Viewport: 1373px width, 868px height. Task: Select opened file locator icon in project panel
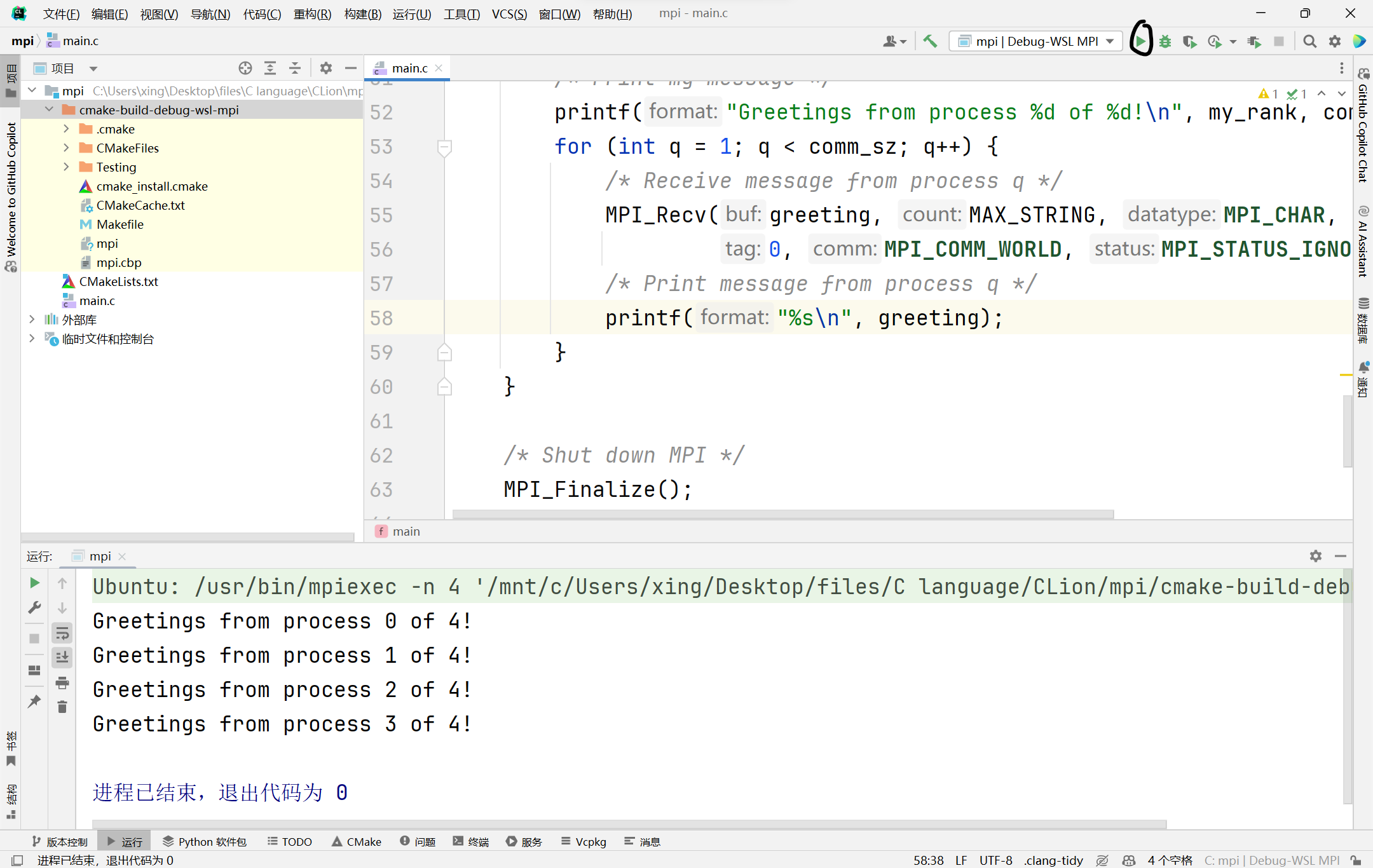[245, 68]
